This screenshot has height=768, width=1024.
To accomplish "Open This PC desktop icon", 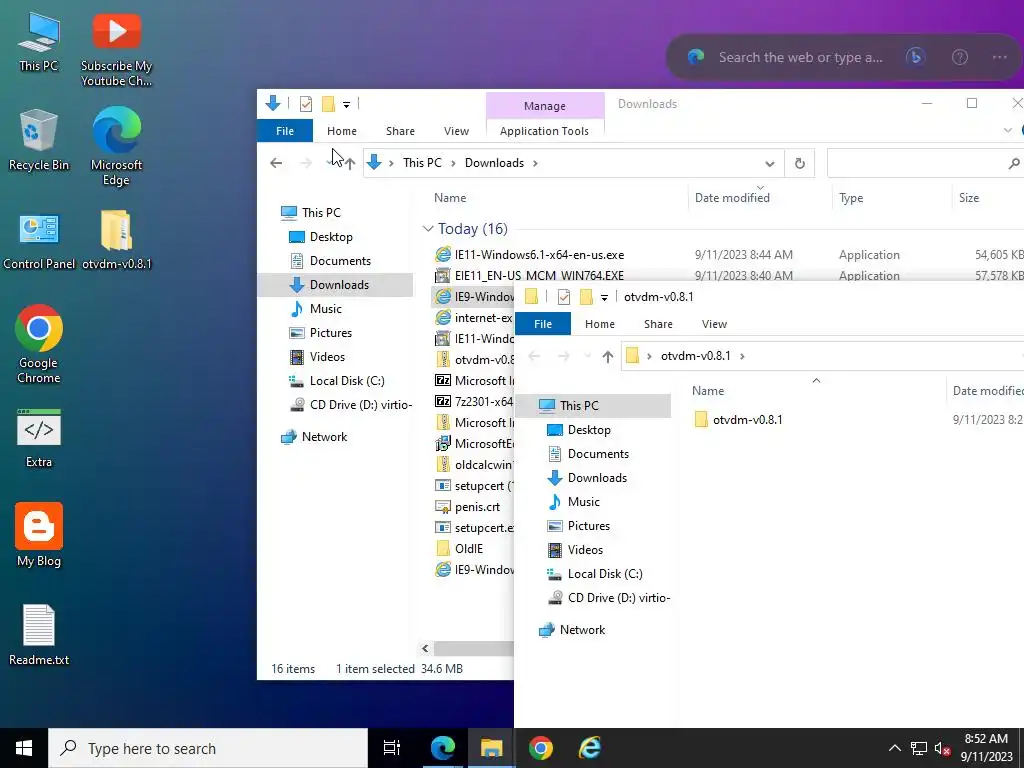I will pyautogui.click(x=39, y=42).
